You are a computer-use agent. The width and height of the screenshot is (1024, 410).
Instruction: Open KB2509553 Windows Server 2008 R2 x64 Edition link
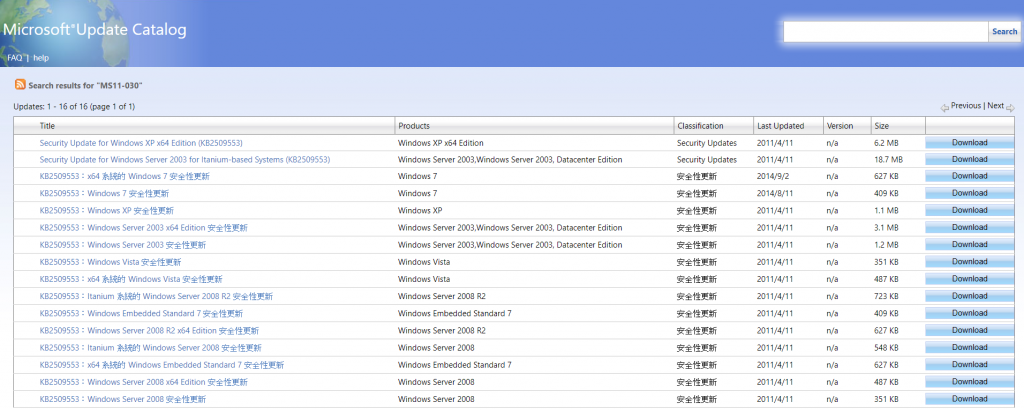[x=149, y=331]
